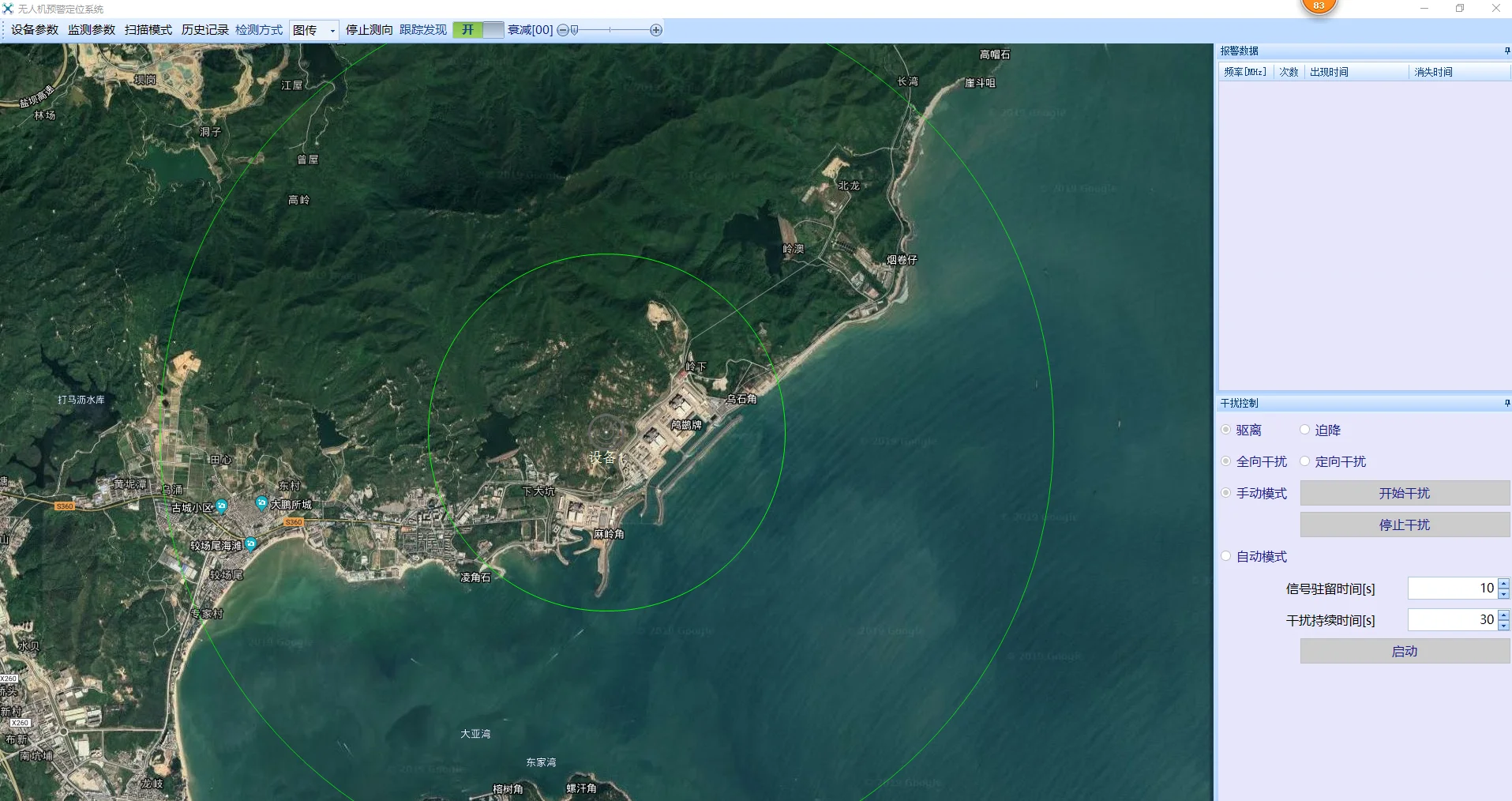Click the 衰减 attenuation slider track
1512x801 pixels.
click(610, 30)
